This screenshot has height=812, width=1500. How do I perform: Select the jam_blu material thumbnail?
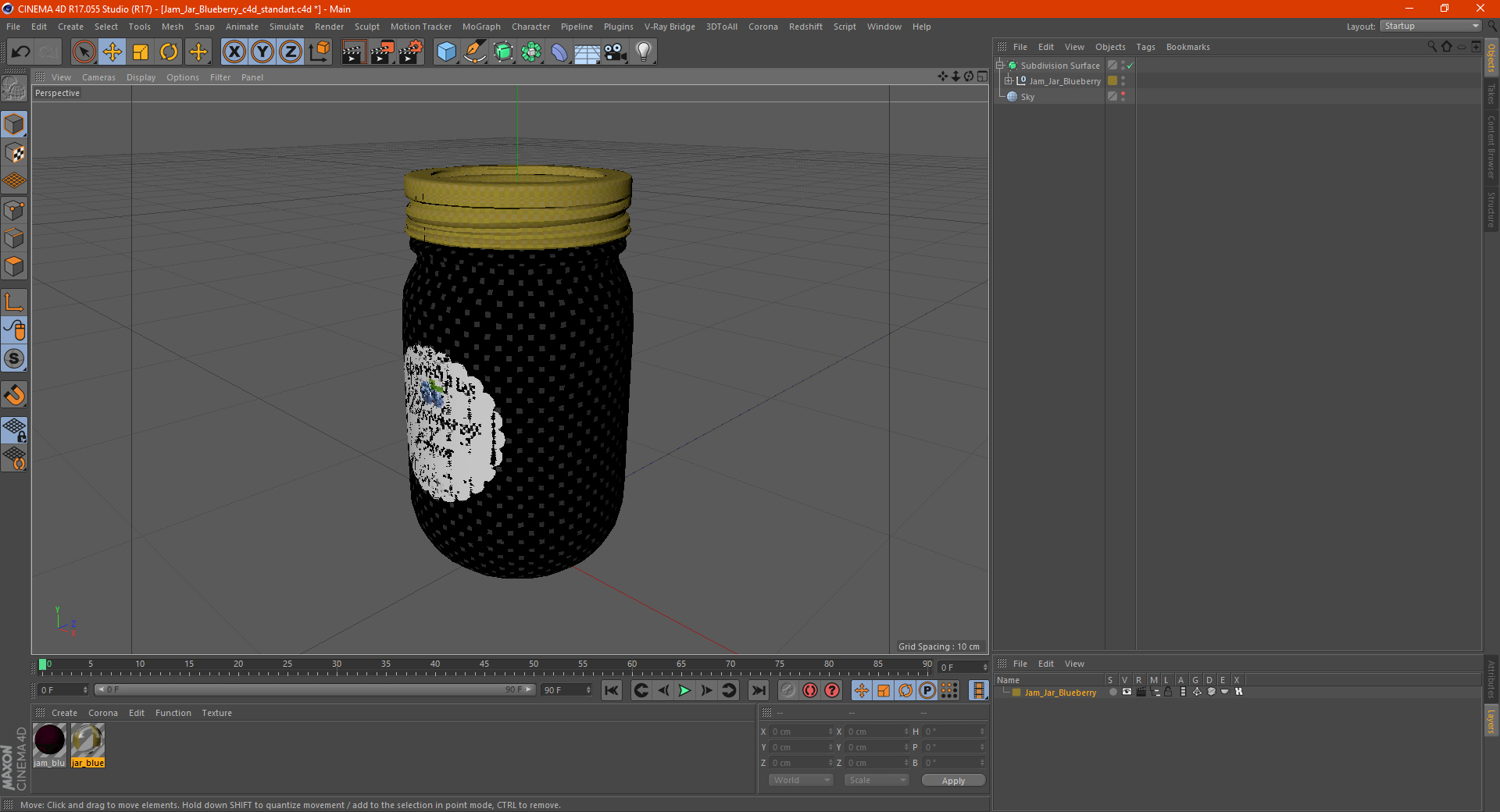[49, 745]
